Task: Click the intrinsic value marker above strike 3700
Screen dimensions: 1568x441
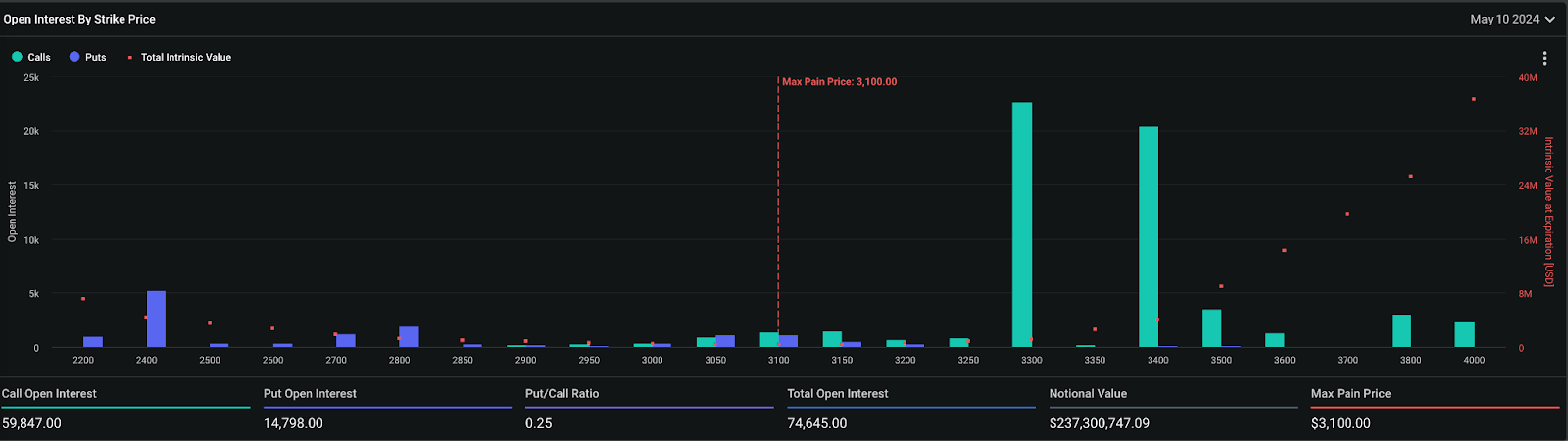Action: tap(1347, 214)
